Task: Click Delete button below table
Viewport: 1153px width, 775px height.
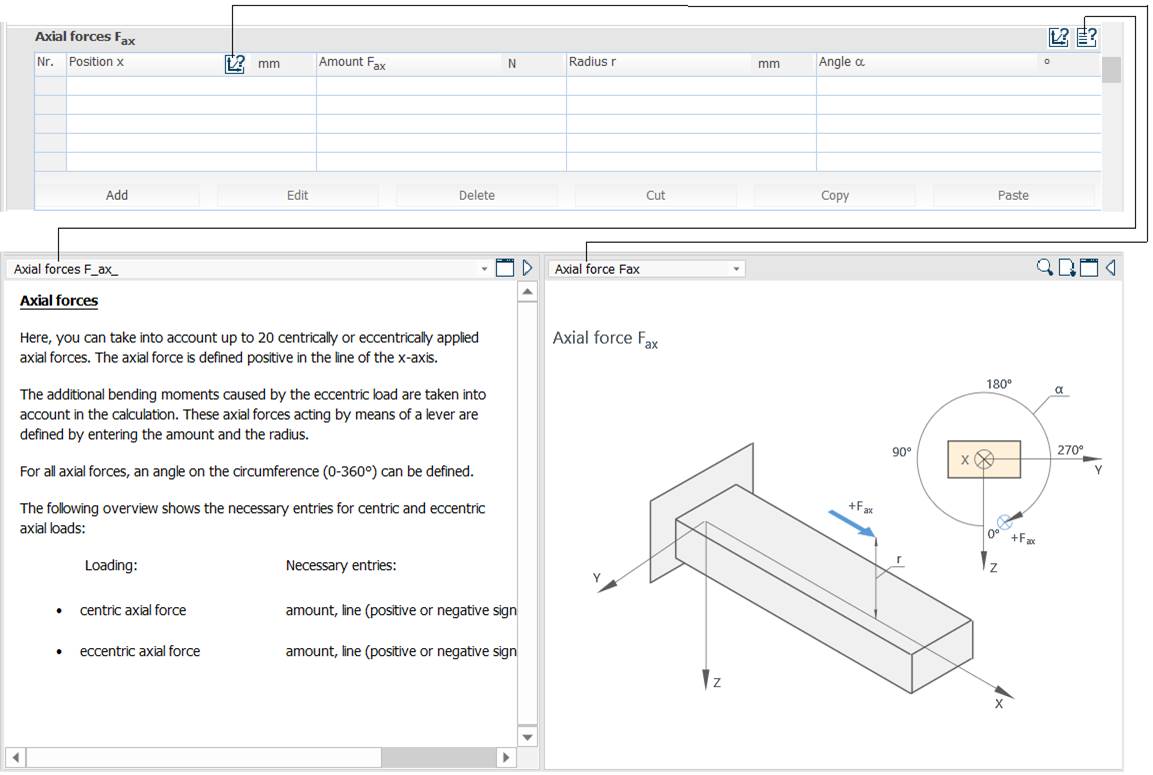Action: 476,196
